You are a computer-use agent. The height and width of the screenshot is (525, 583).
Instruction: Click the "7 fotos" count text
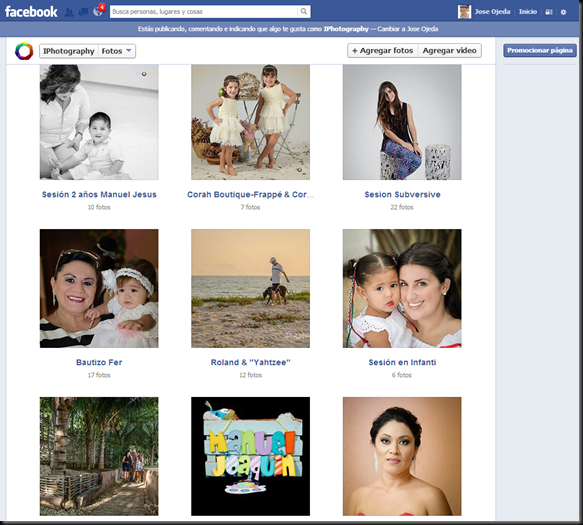coord(250,207)
